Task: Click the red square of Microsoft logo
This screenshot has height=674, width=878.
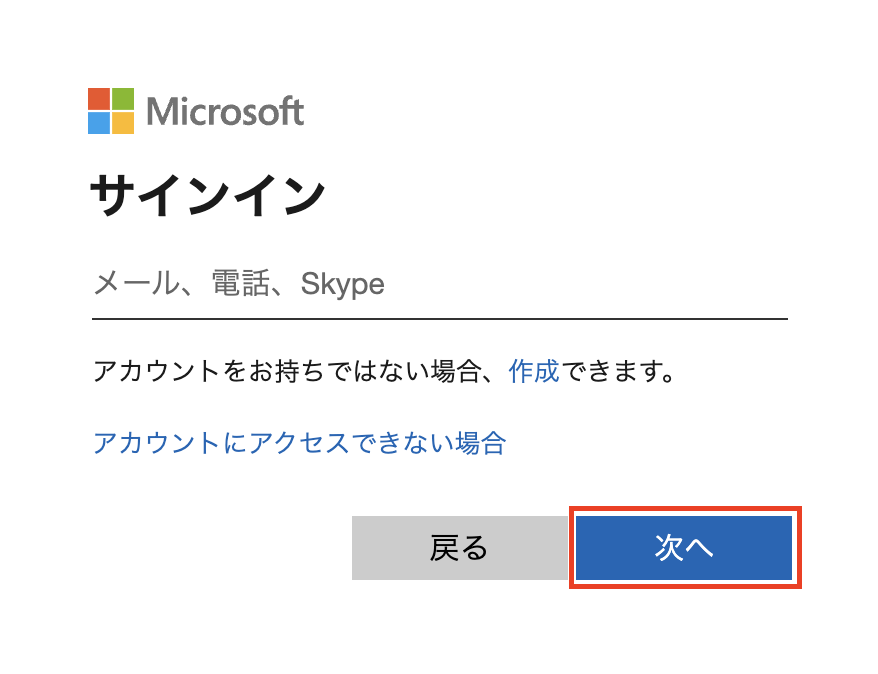Action: 99,99
